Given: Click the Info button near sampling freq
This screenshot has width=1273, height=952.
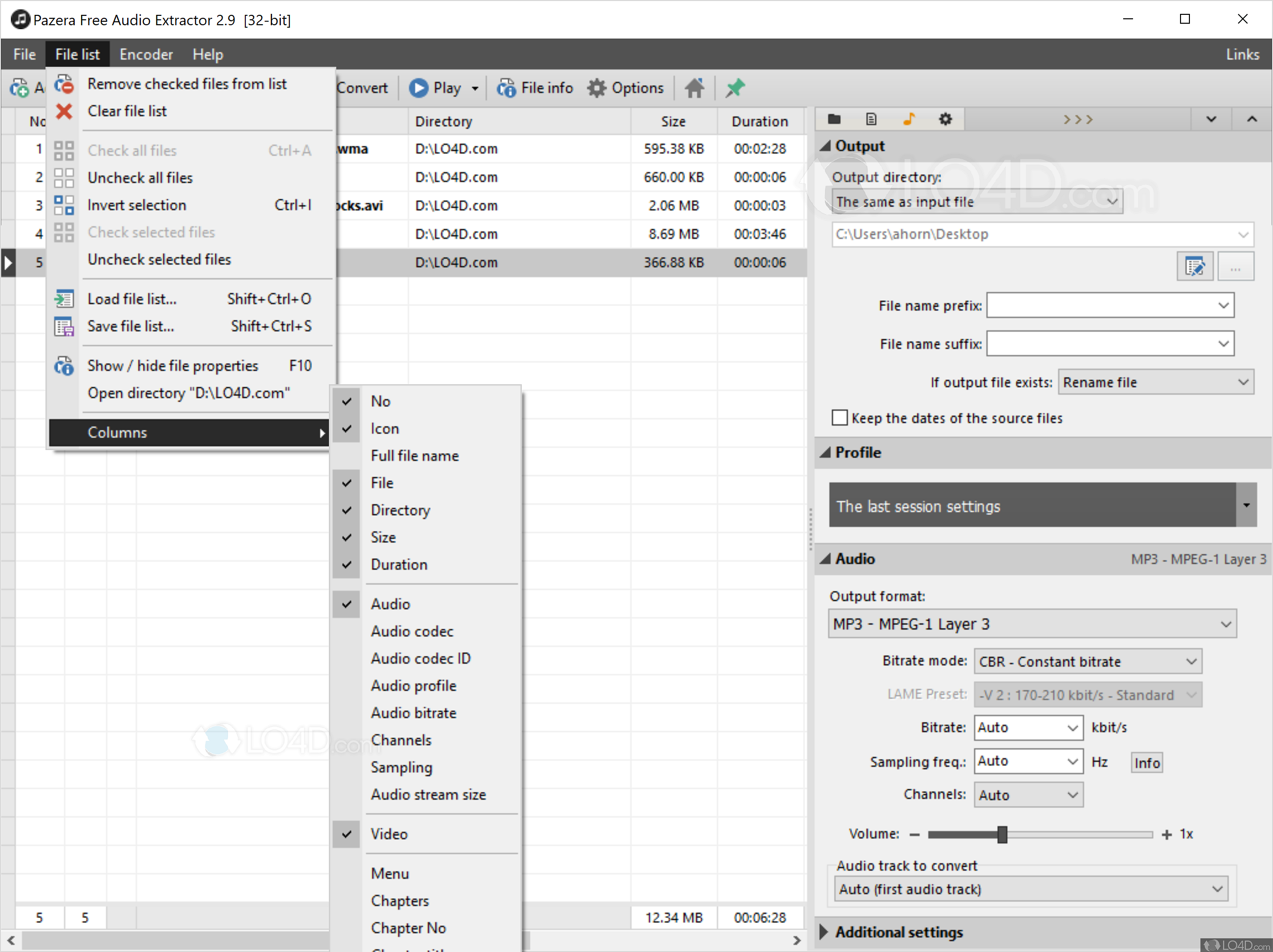Looking at the screenshot, I should [x=1146, y=763].
